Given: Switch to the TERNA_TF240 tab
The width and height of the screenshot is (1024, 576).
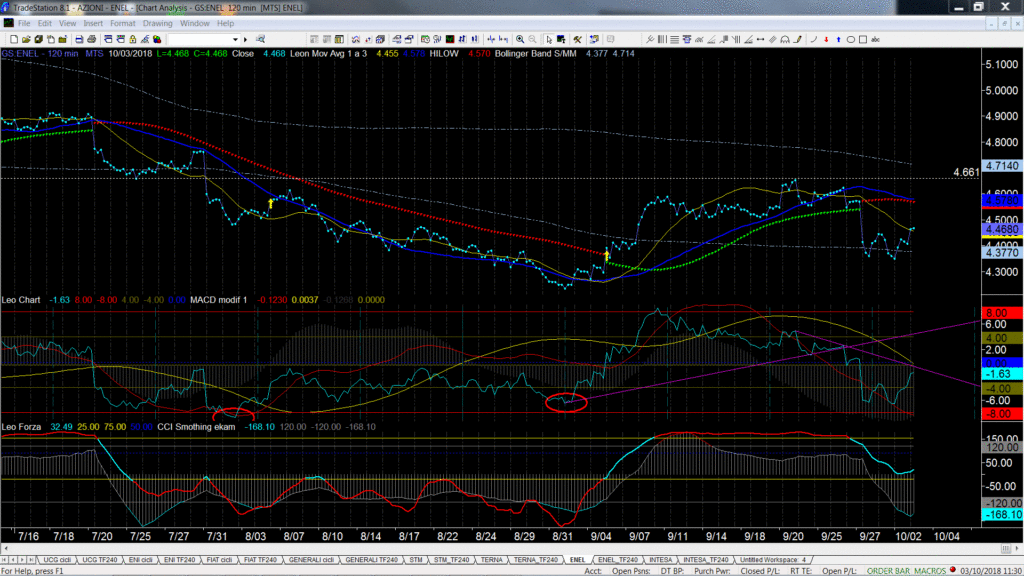Looking at the screenshot, I should pos(536,560).
